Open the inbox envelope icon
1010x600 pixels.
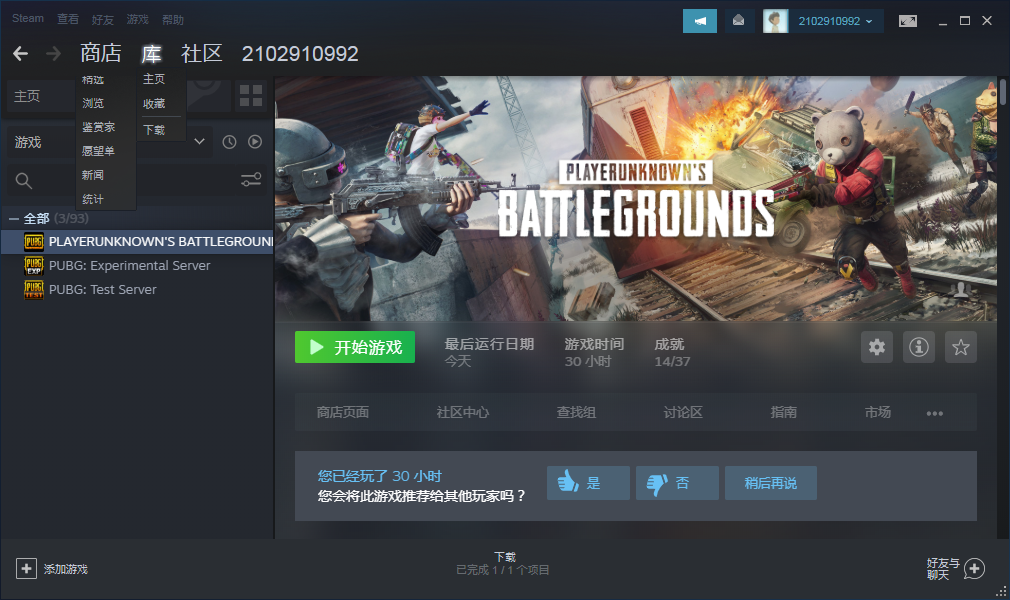click(x=739, y=21)
